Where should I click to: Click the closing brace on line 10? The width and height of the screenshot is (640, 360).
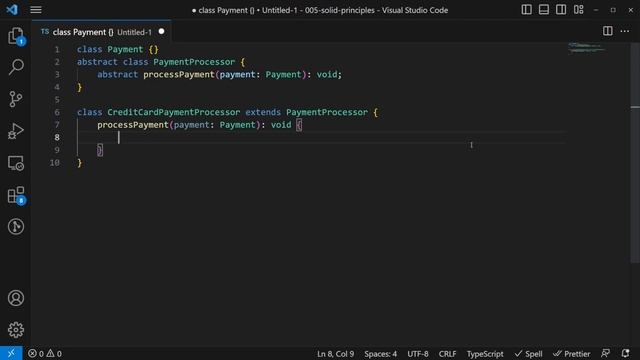click(x=80, y=163)
